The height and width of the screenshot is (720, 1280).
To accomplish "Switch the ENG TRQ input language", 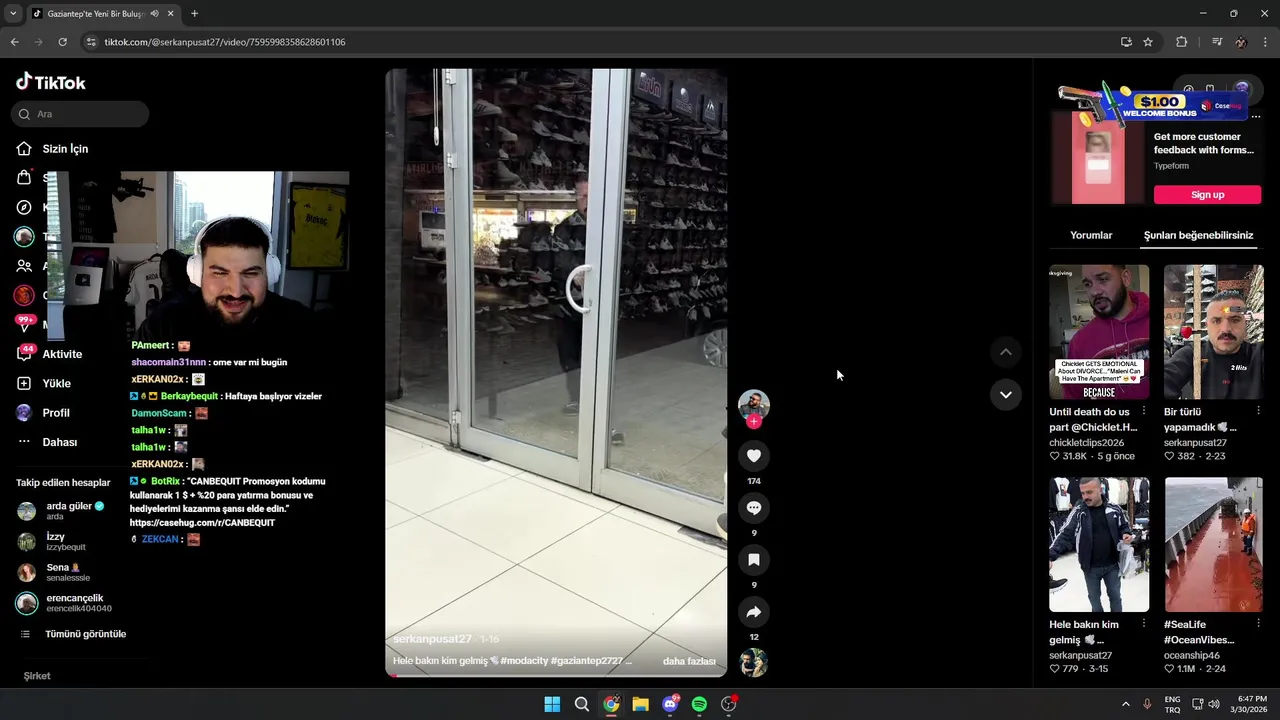I will pos(1172,704).
